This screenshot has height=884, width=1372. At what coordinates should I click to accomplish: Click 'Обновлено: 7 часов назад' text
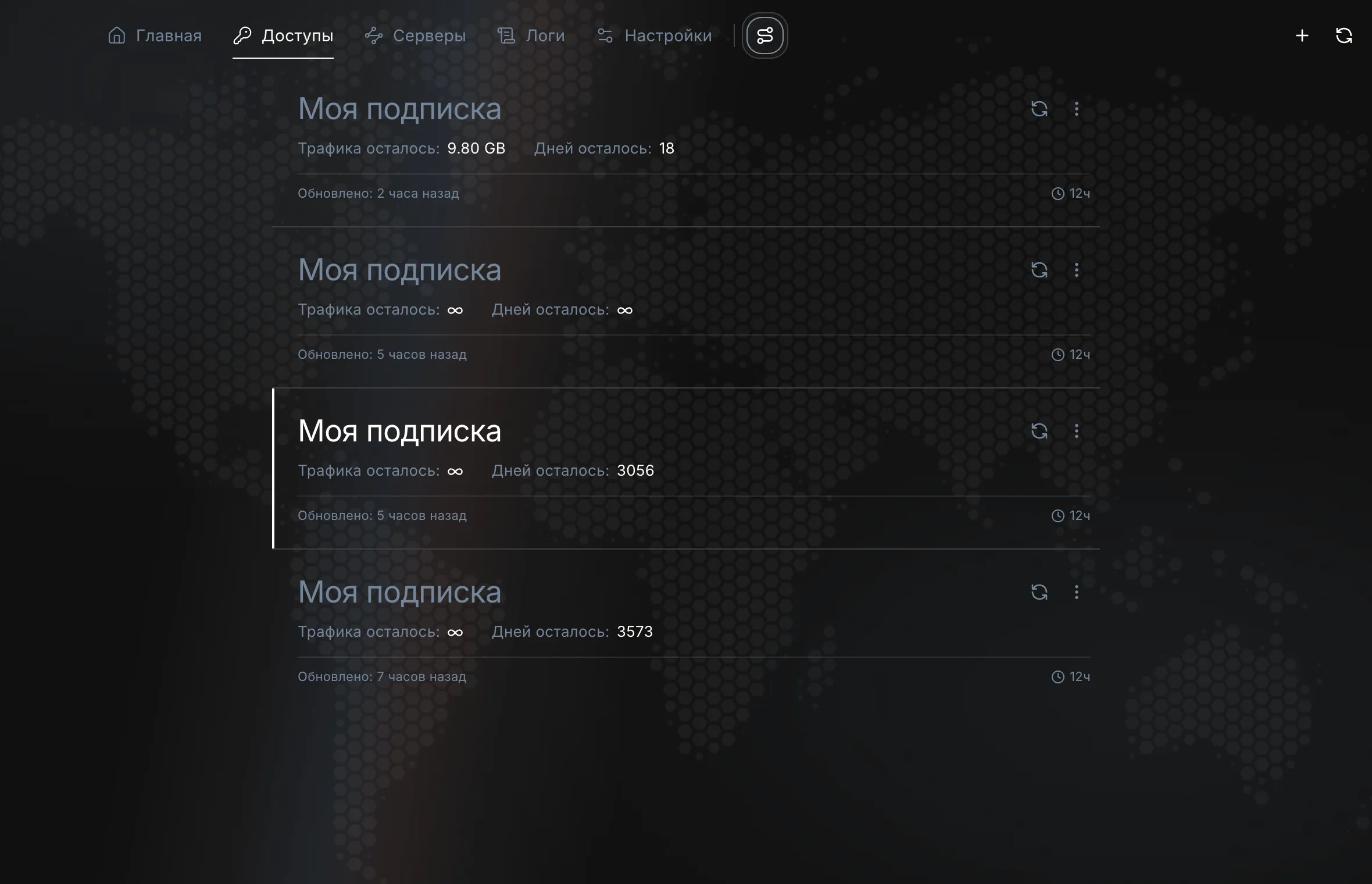pos(382,676)
